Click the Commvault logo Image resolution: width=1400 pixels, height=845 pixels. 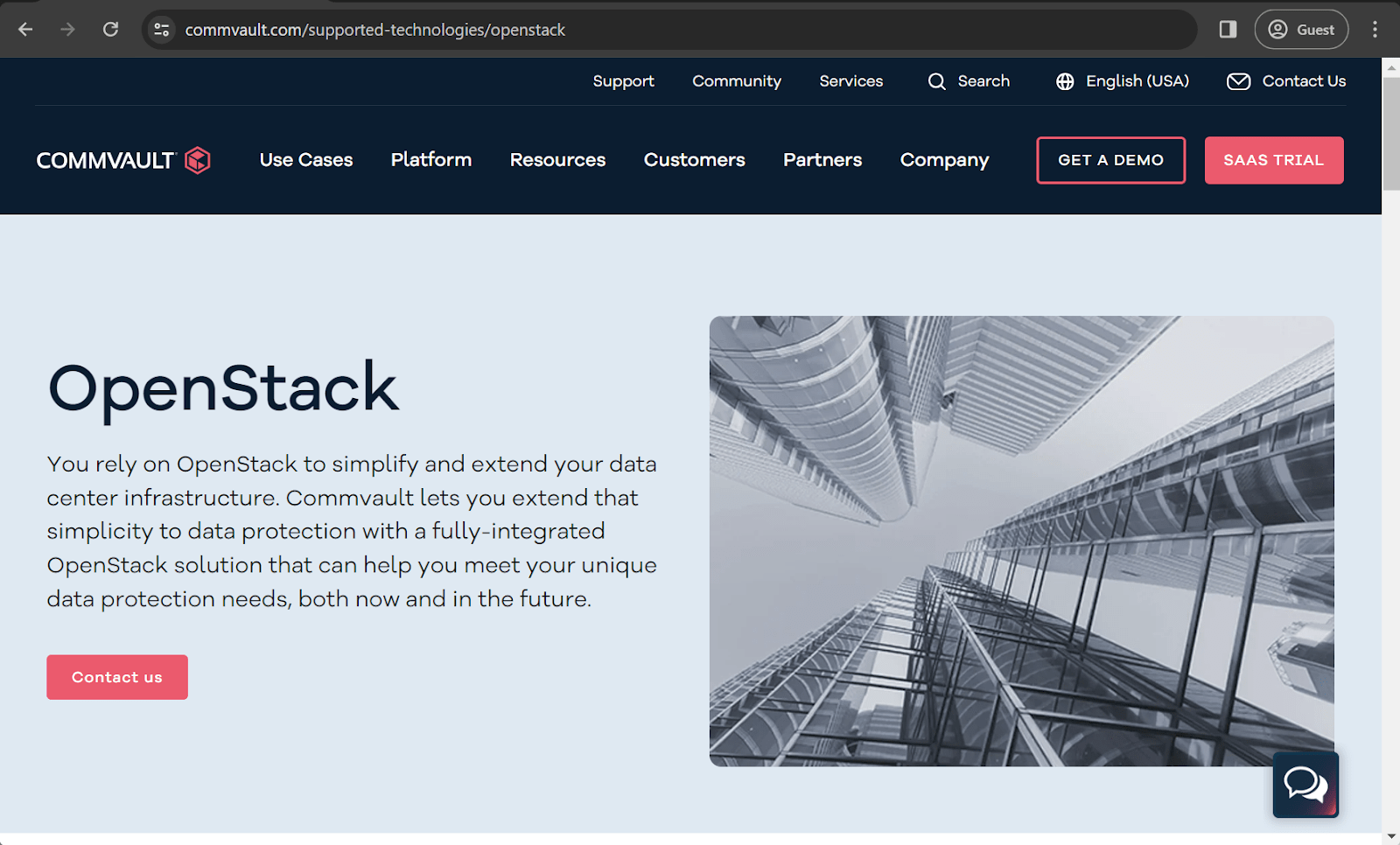[122, 160]
